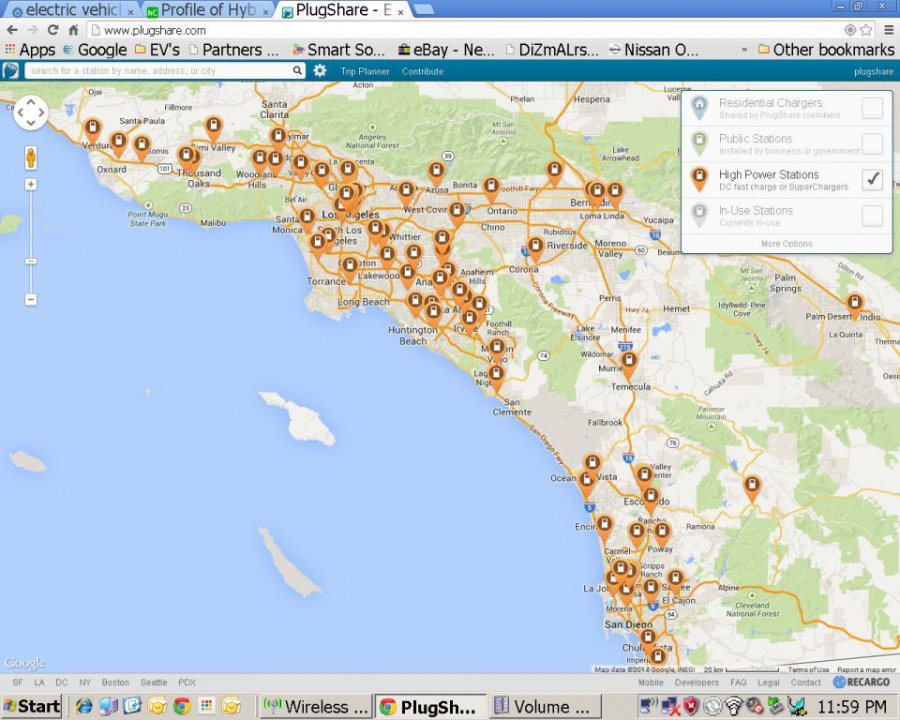Open the Trip Planner menu
900x720 pixels.
coord(365,71)
